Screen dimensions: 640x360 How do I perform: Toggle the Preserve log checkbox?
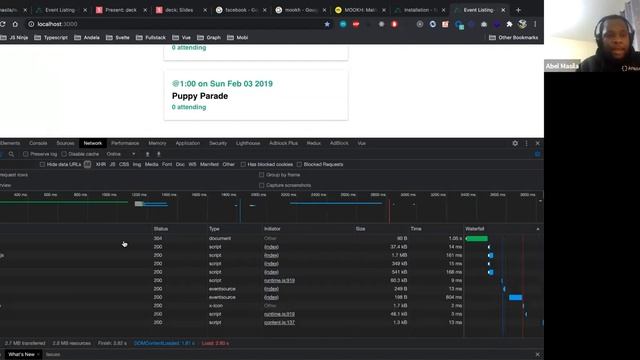tap(26, 154)
